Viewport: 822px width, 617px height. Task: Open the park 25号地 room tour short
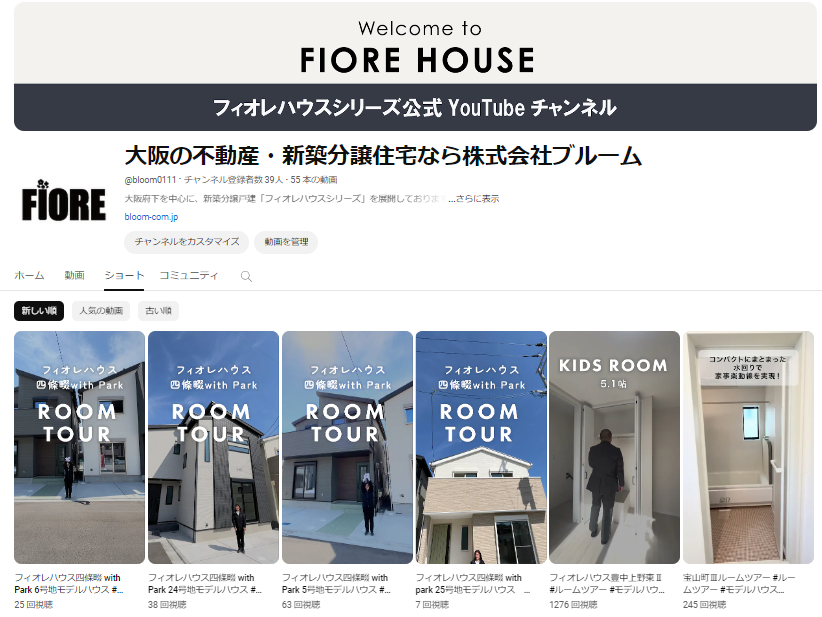(481, 447)
